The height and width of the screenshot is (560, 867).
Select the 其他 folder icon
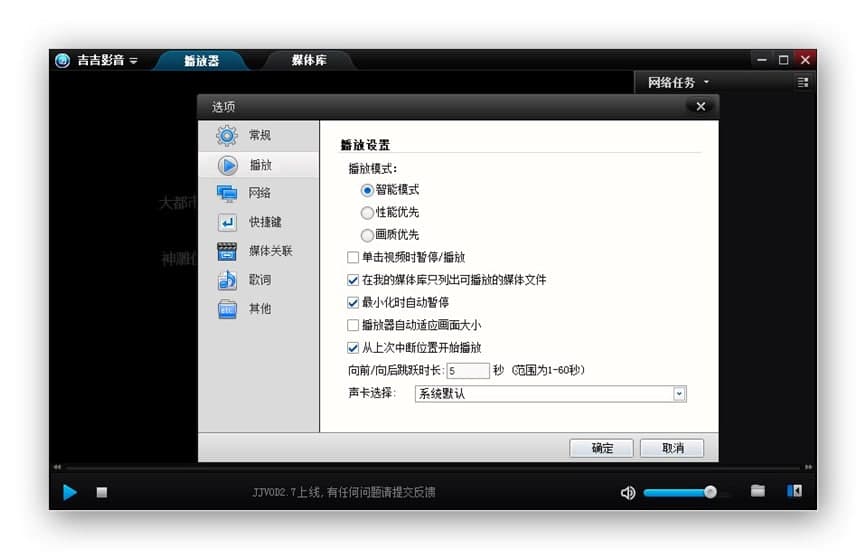227,309
